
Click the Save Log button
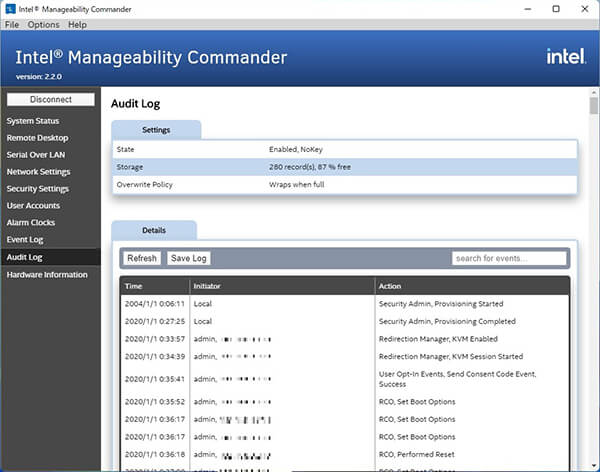[189, 258]
